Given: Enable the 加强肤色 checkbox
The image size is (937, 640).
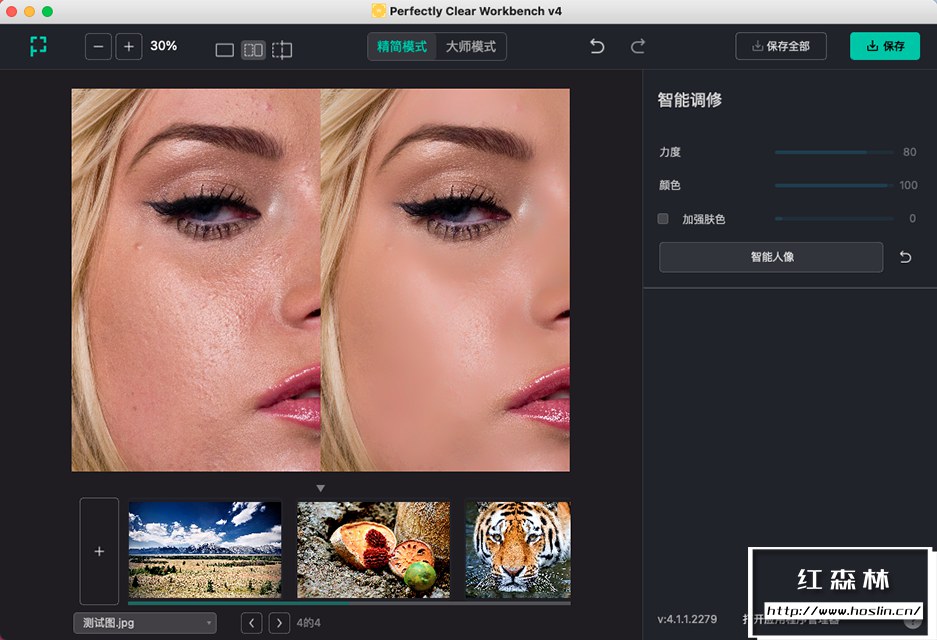Looking at the screenshot, I should tap(663, 218).
